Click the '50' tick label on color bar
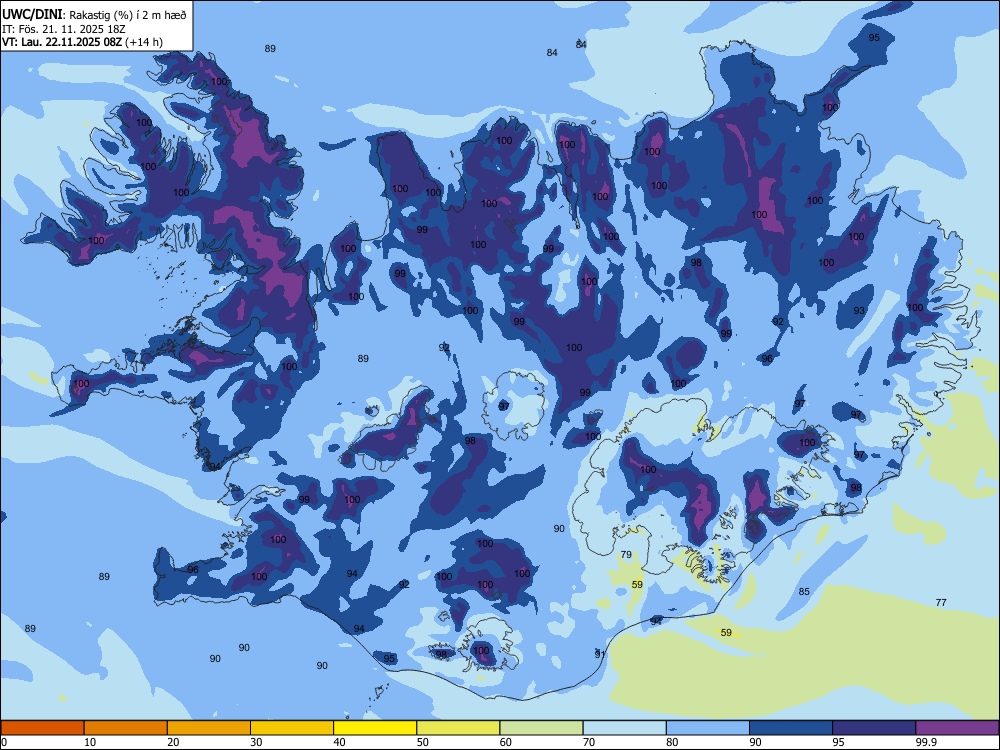Screen dimensions: 1000x750 coord(422,742)
